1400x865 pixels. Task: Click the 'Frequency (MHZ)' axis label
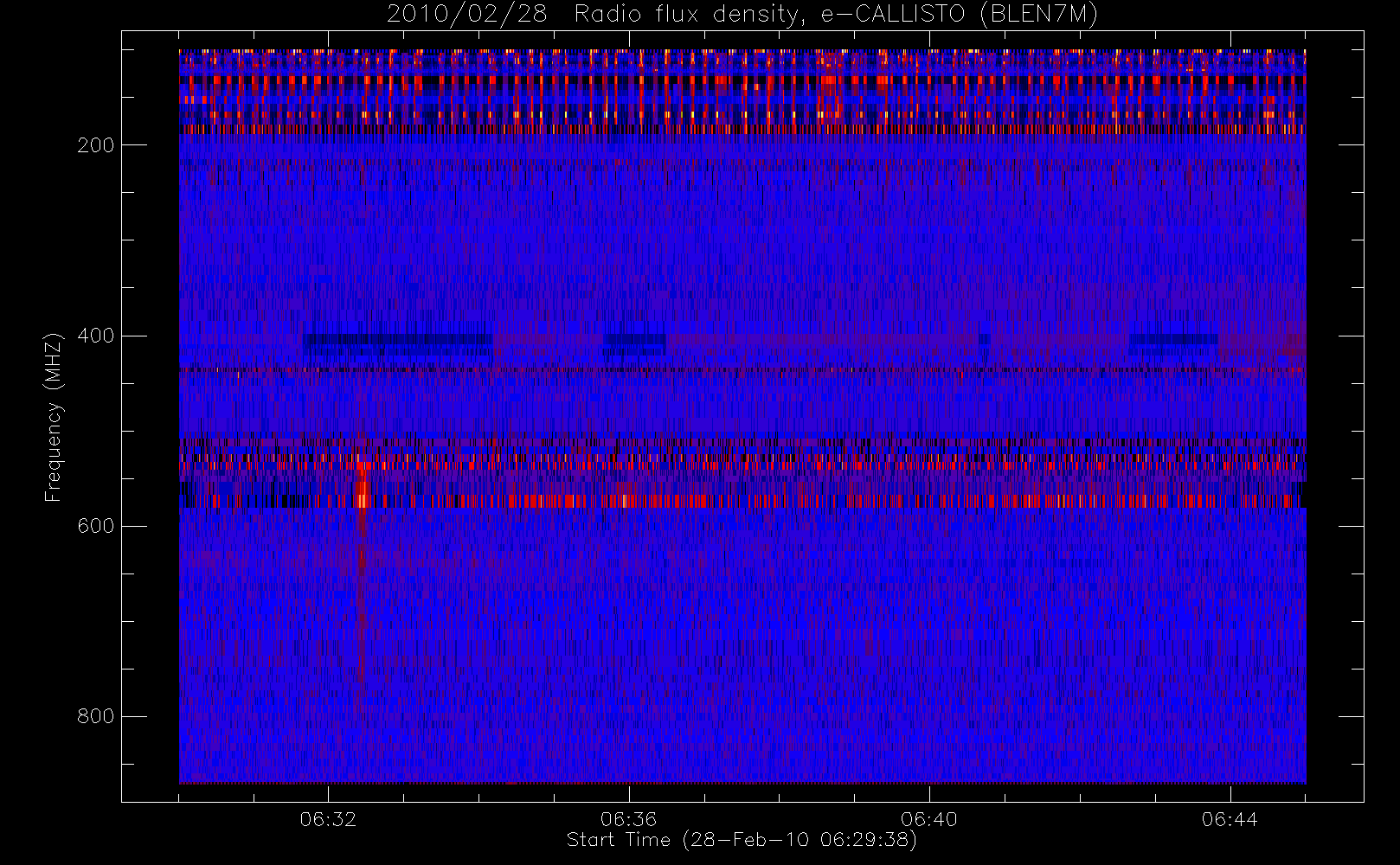54,417
